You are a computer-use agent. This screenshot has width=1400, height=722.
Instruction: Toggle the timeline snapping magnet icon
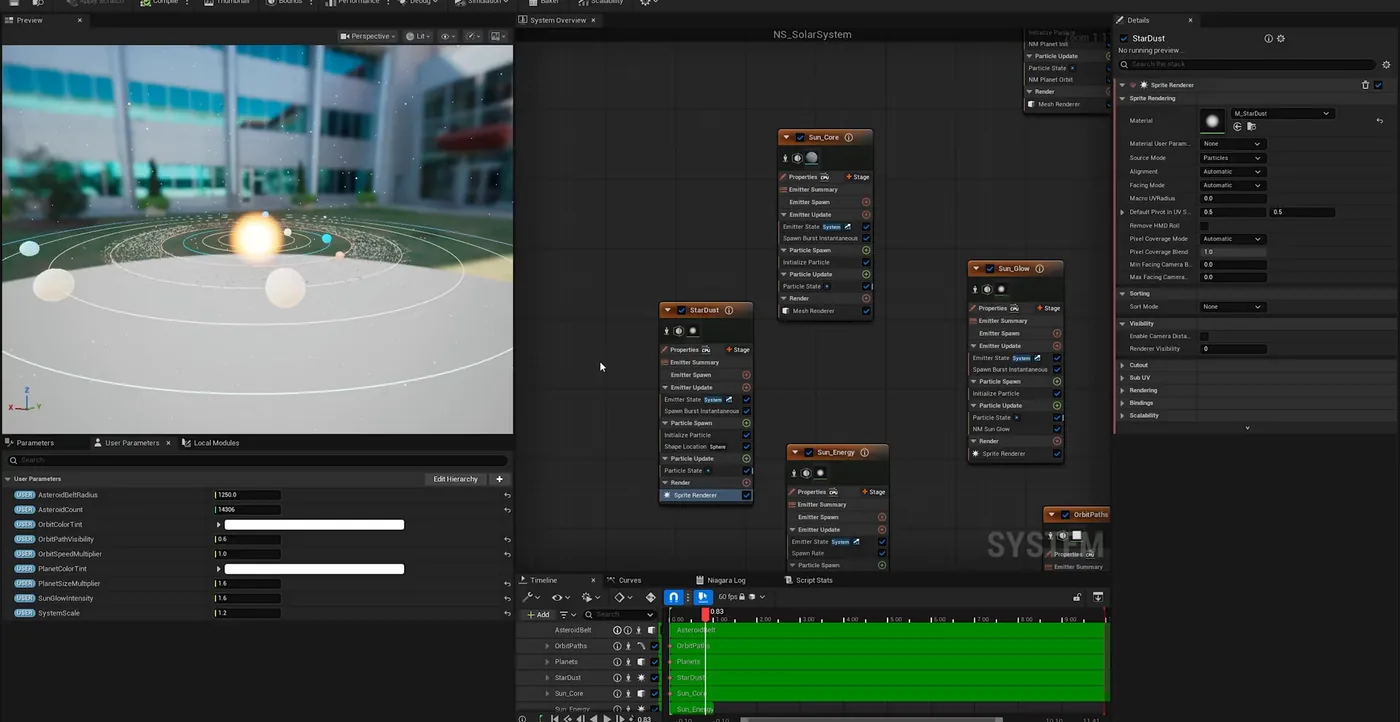click(674, 597)
